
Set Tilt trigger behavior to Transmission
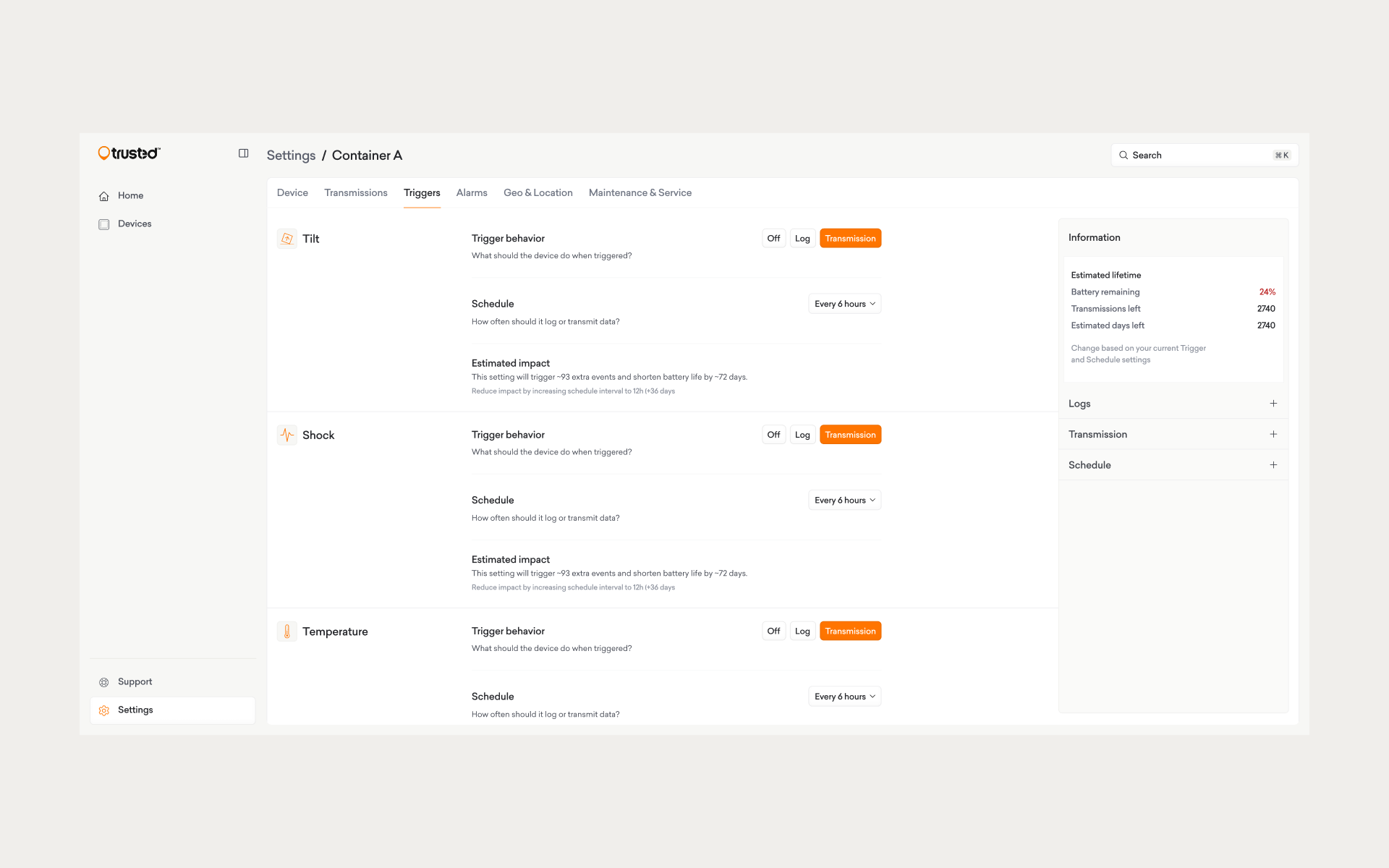(850, 238)
